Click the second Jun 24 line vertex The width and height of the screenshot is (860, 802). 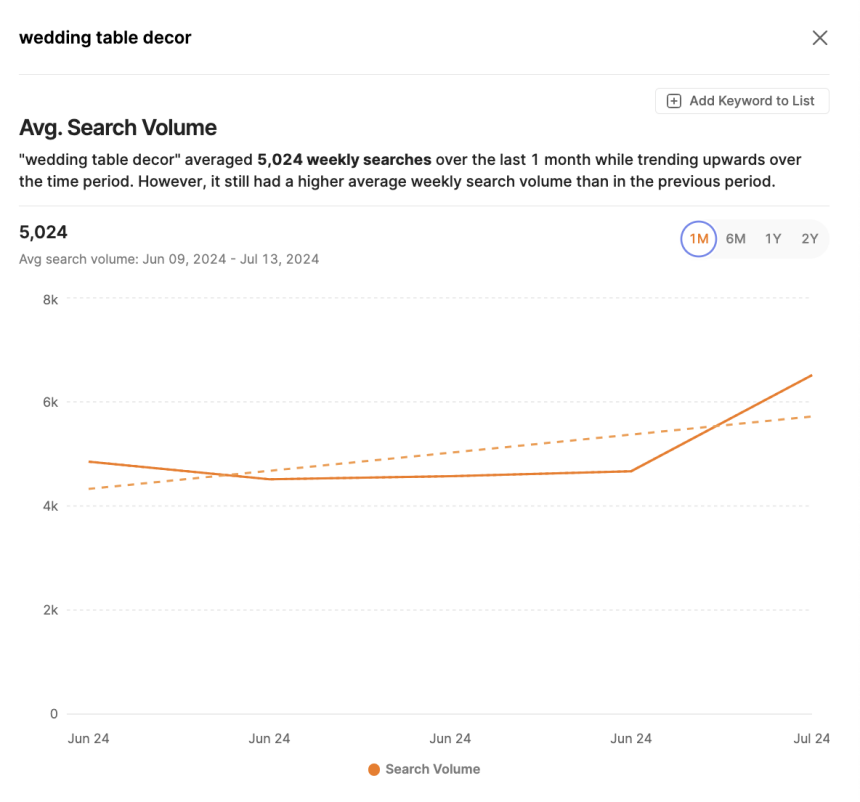tap(269, 479)
